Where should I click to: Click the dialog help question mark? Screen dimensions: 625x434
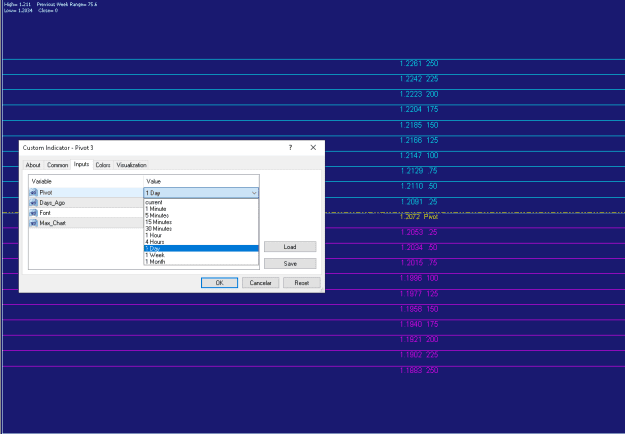(290, 147)
